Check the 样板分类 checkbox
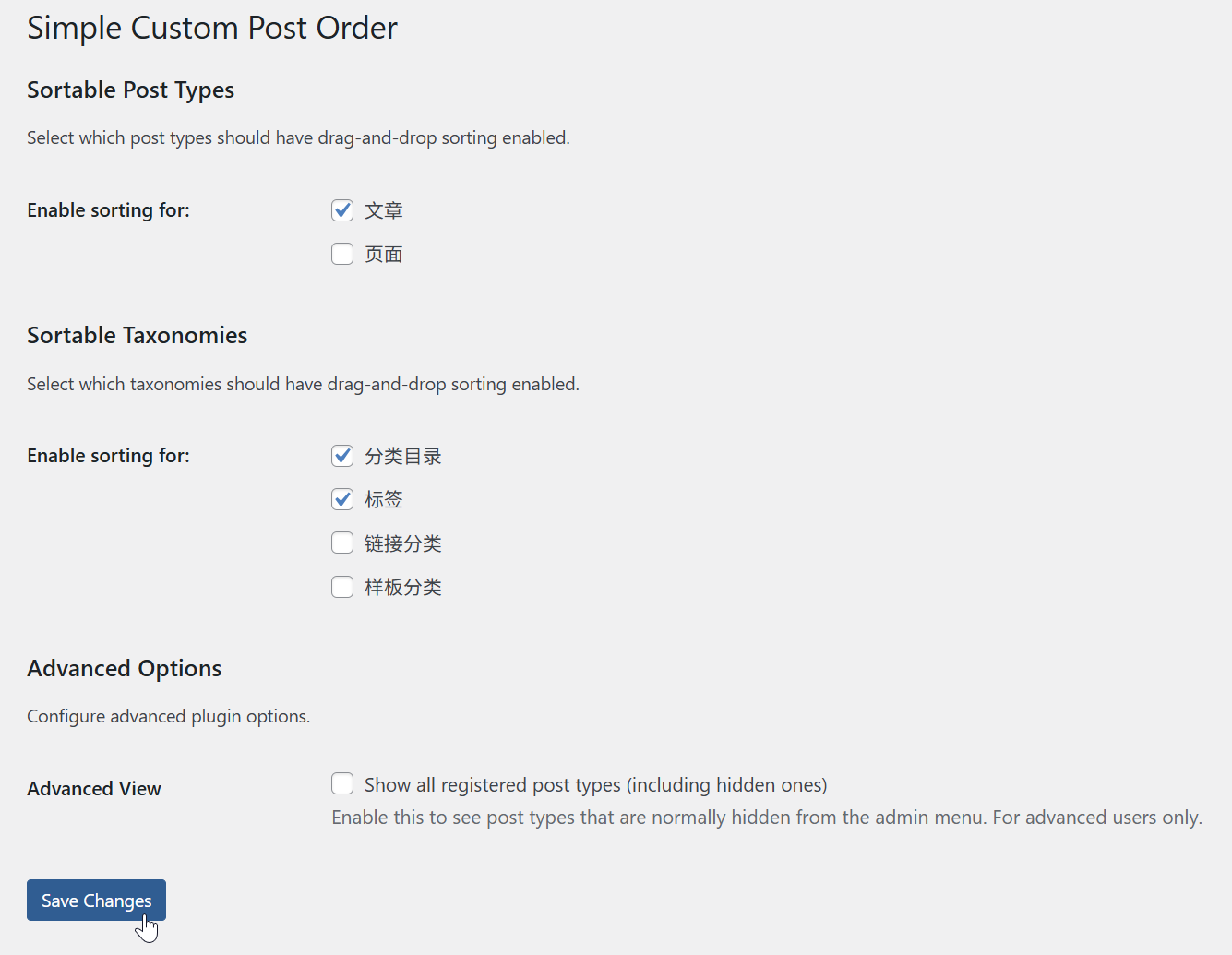1232x955 pixels. tap(342, 587)
